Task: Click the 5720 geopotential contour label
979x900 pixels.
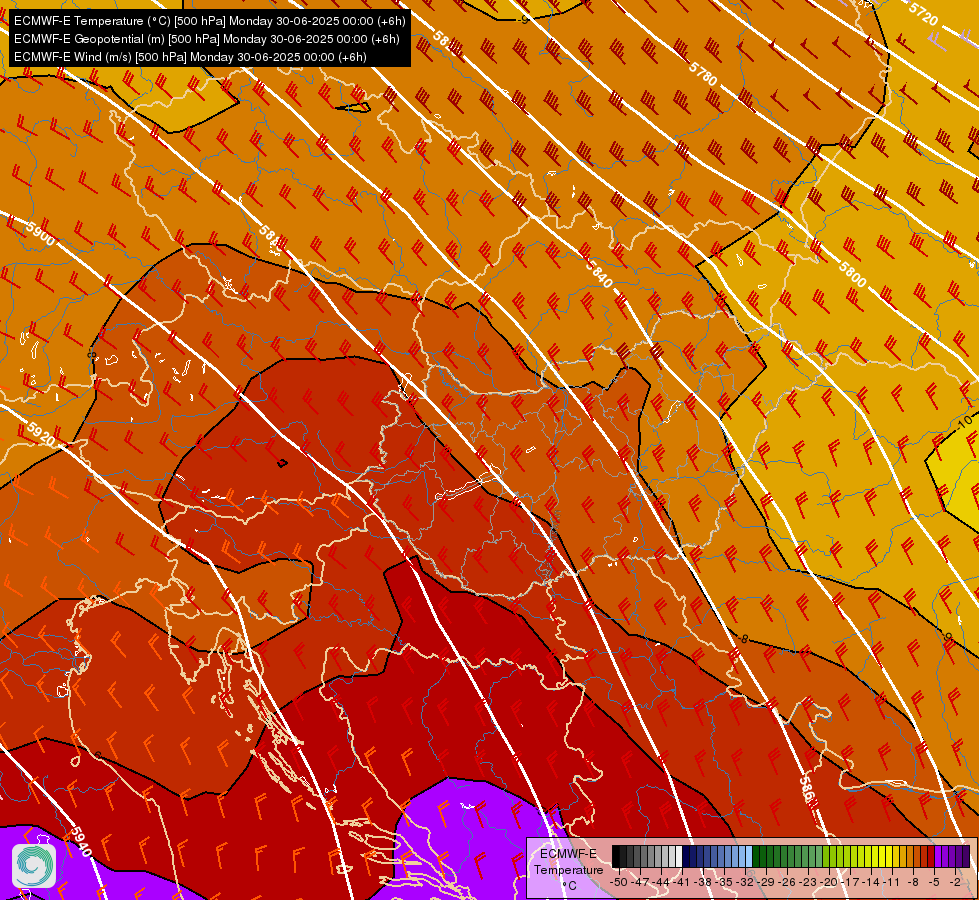Action: tap(923, 14)
